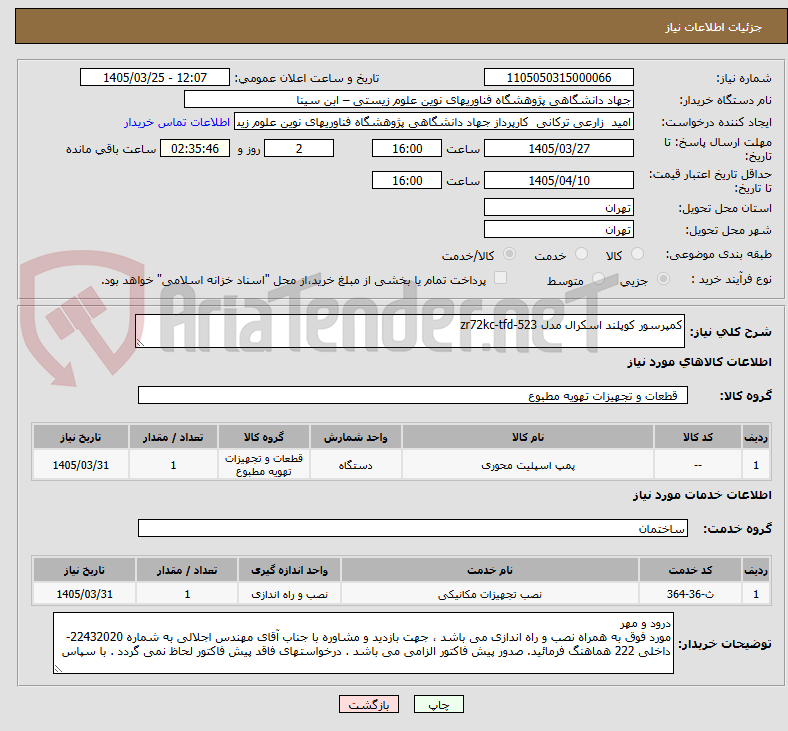Viewport: 788px width, 731px height.
Task: Click the description resize grip corner
Action: (x=140, y=342)
